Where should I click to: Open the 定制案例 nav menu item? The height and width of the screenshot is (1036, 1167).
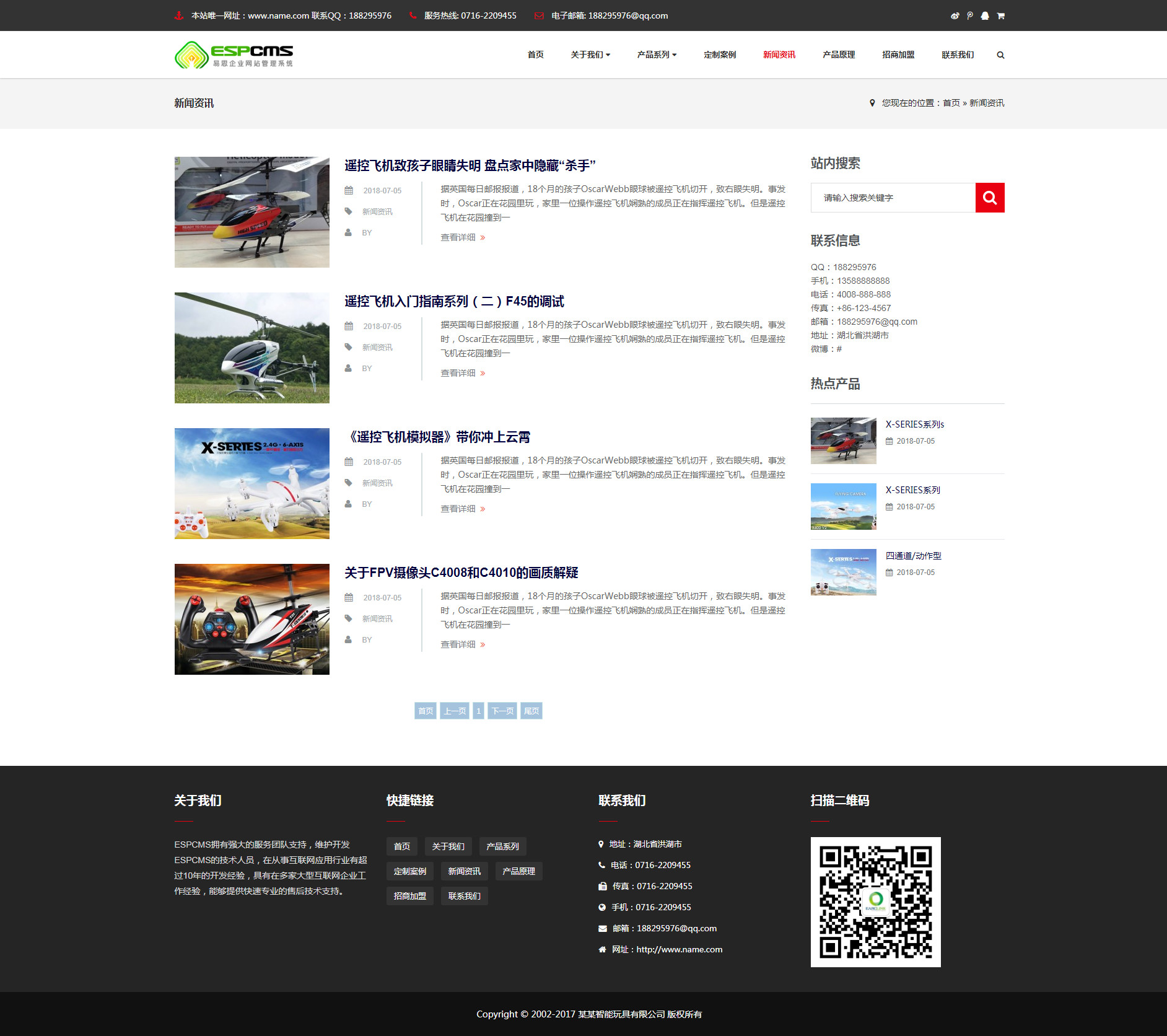point(720,55)
